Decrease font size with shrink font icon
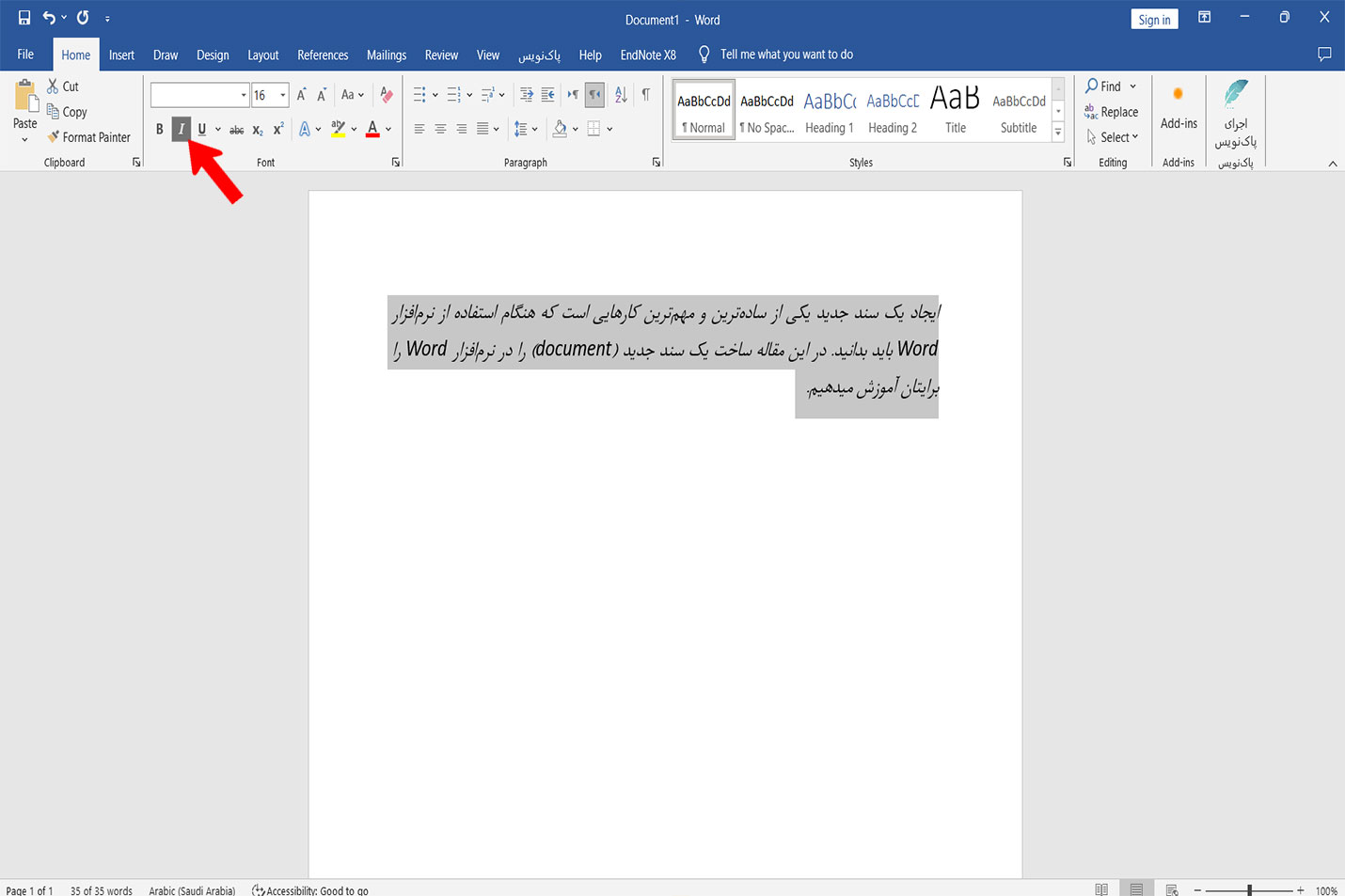Viewport: 1345px width, 896px height. 322,94
